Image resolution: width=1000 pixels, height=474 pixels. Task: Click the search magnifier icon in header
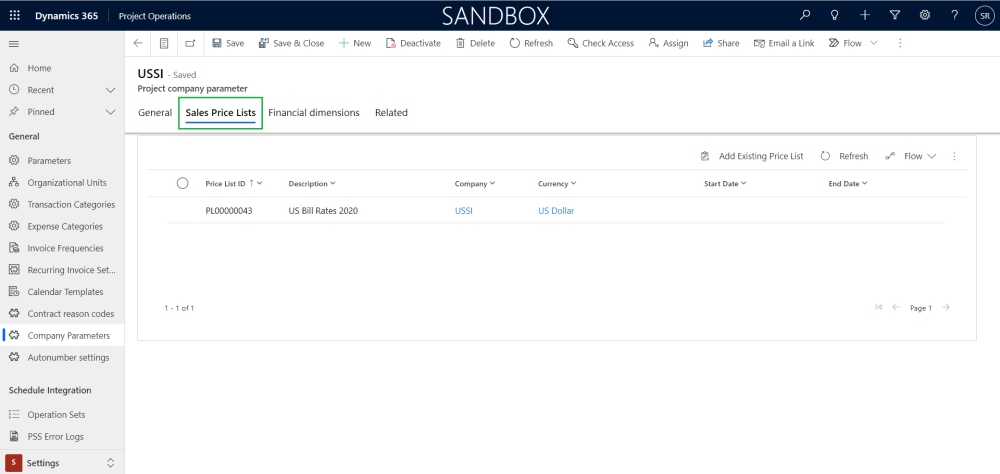805,16
